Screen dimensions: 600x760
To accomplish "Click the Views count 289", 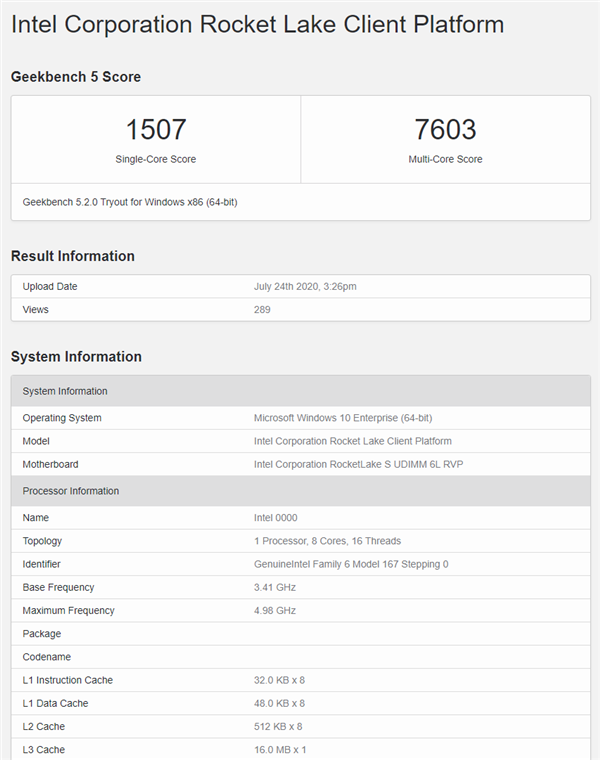I will (x=262, y=310).
